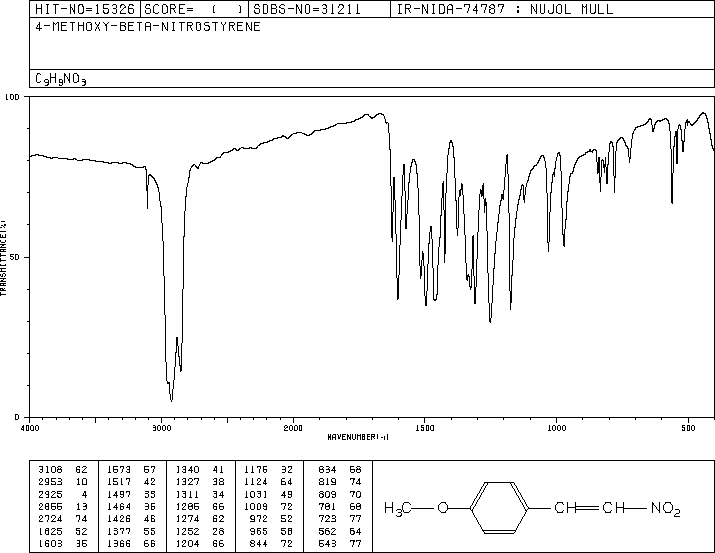Click the CH=CH double bond in structure
Viewport: 715px width, 553px height.
click(589, 507)
